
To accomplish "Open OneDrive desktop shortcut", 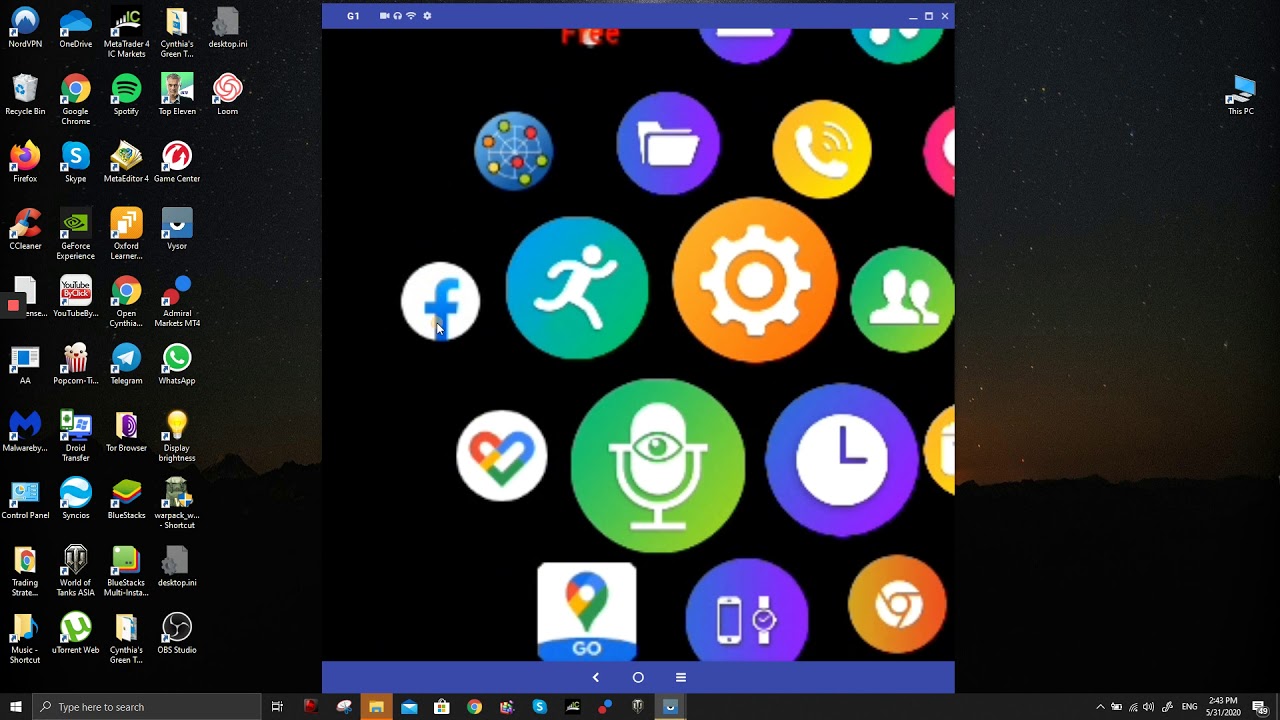I will point(76,28).
